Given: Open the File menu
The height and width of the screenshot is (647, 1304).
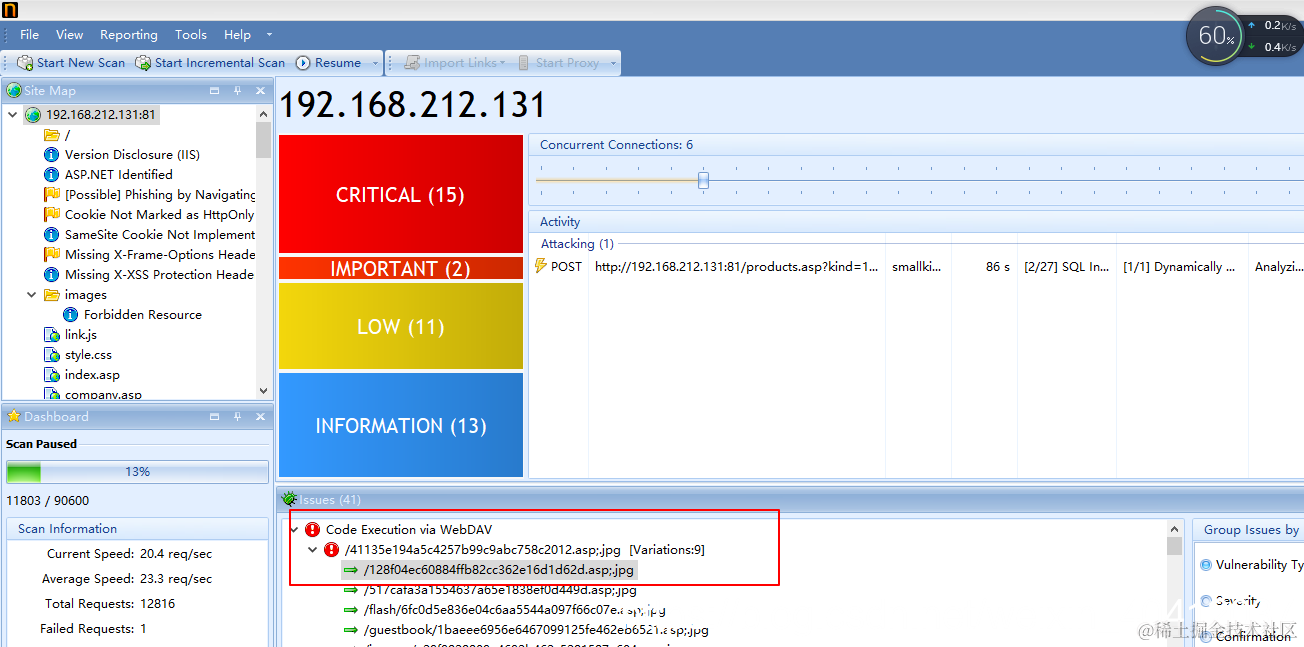Looking at the screenshot, I should pyautogui.click(x=30, y=34).
